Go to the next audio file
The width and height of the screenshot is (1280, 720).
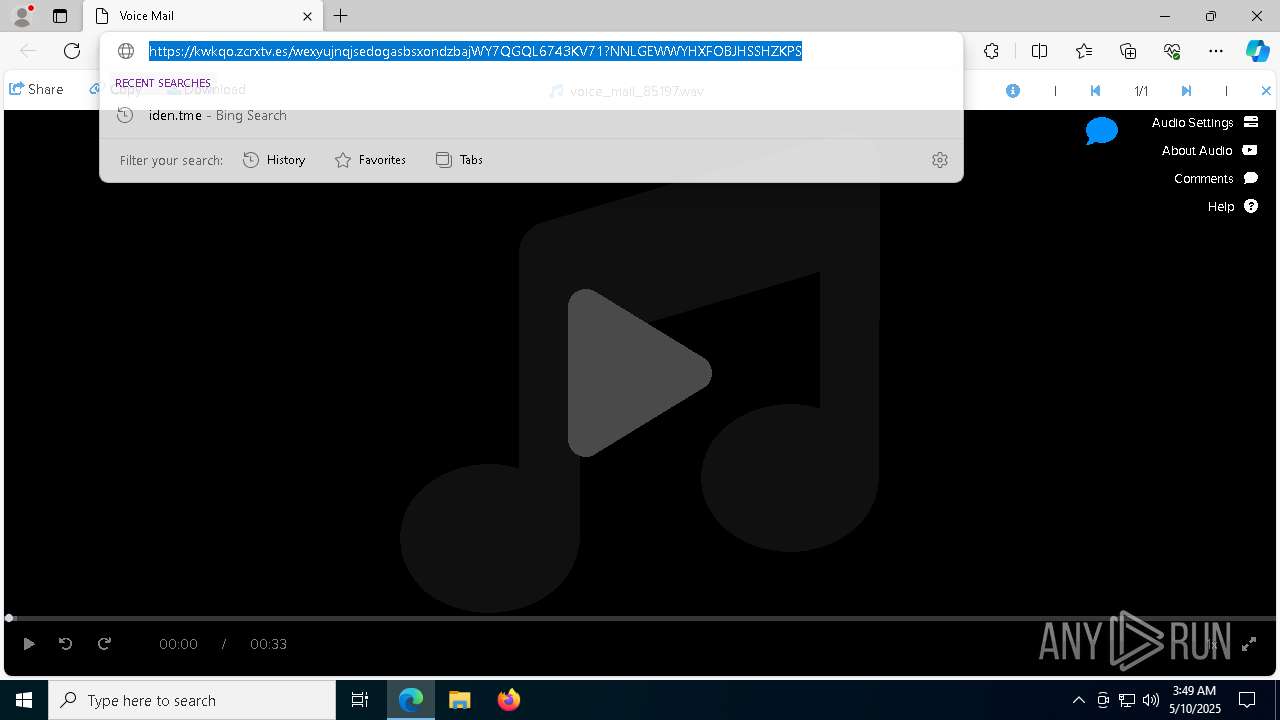pos(1186,90)
